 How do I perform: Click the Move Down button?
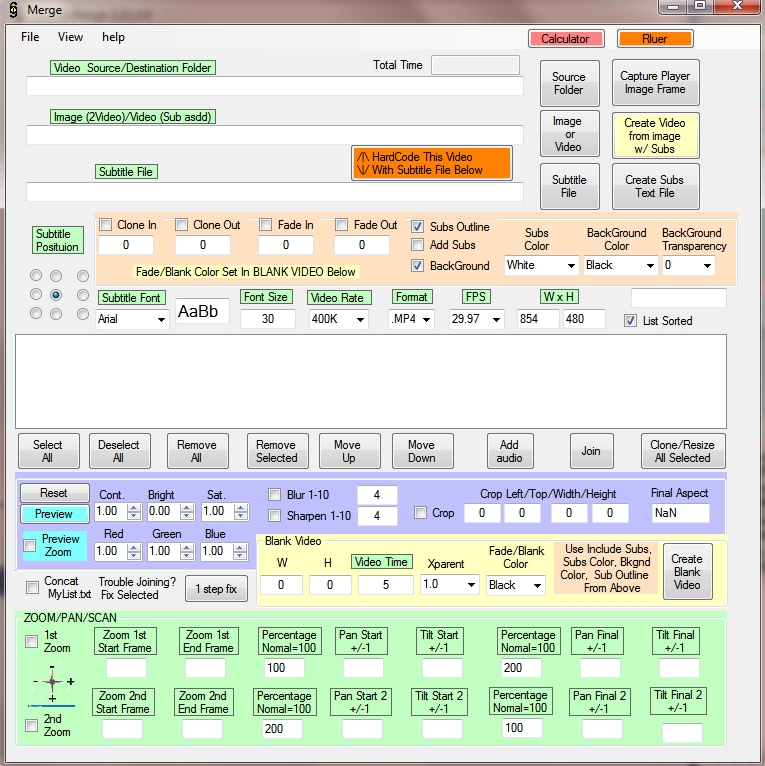coord(423,451)
